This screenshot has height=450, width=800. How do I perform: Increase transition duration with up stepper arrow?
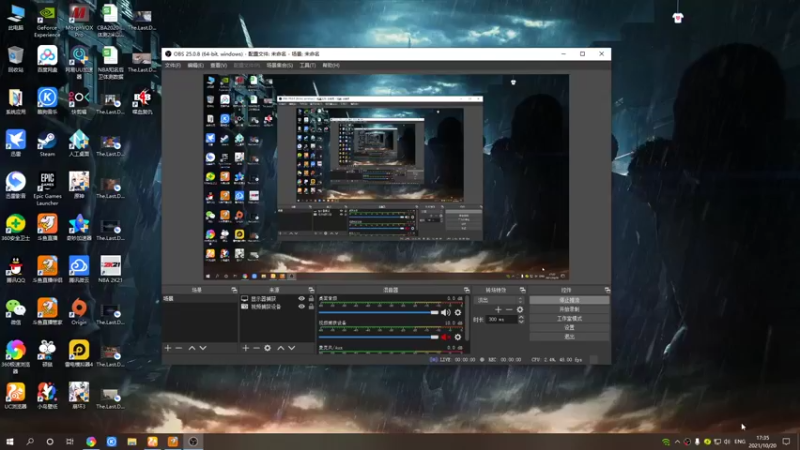[521, 317]
